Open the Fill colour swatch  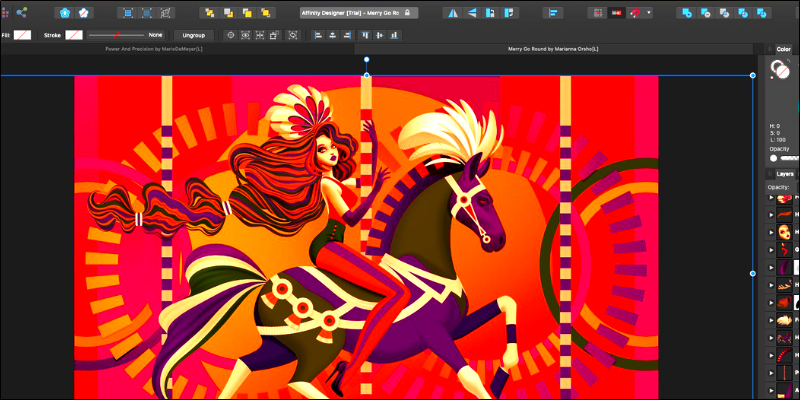point(22,35)
